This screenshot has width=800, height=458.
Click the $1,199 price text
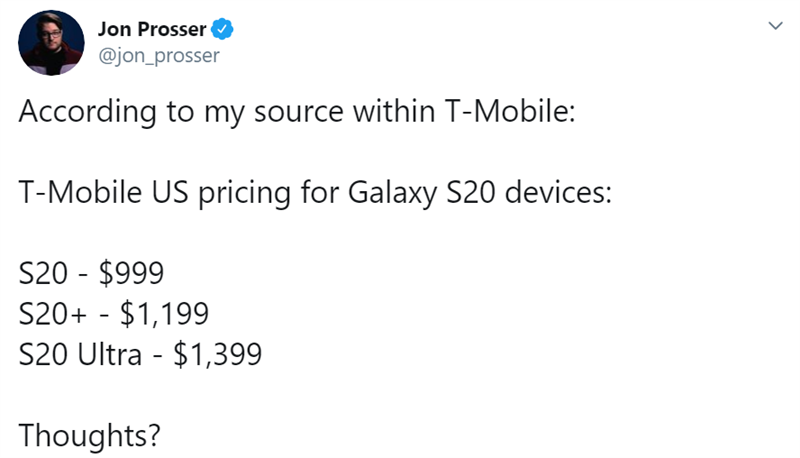pyautogui.click(x=164, y=314)
